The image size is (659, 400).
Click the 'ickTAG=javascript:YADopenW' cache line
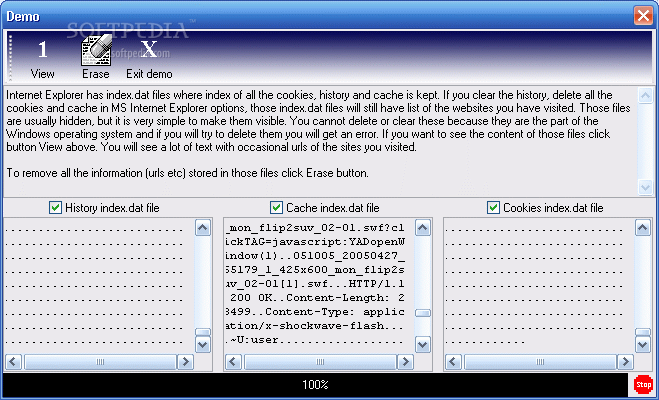pyautogui.click(x=315, y=242)
